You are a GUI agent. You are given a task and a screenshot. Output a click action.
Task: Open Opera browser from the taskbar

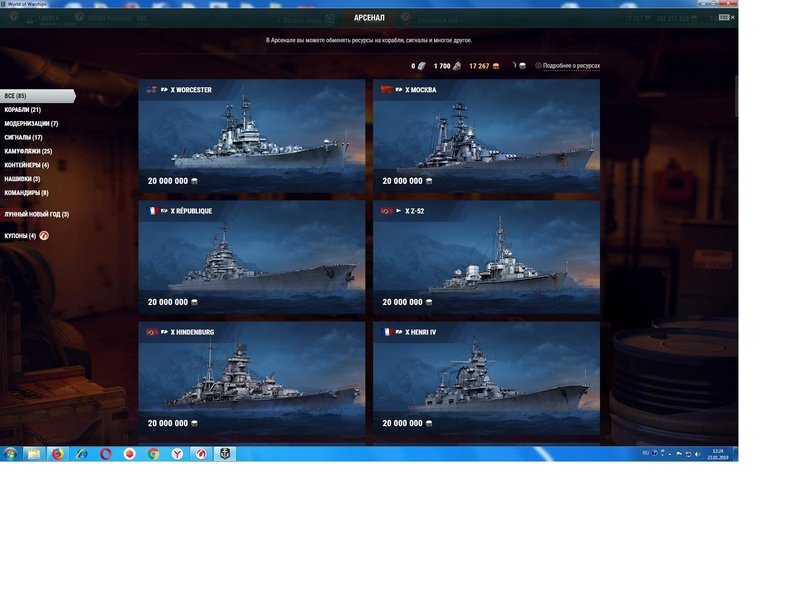(x=106, y=454)
